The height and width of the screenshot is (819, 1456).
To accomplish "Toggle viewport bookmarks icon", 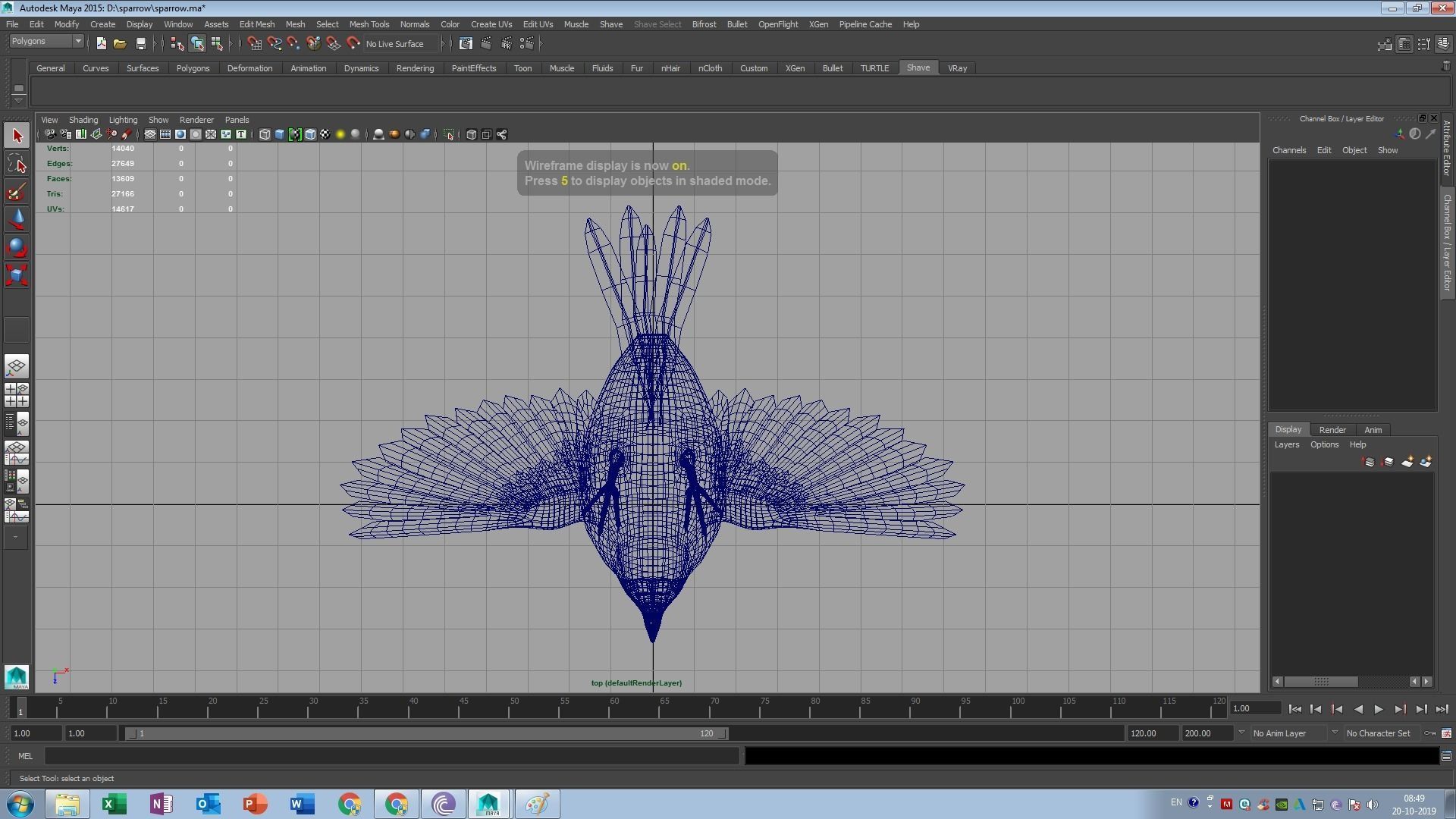I will point(80,135).
